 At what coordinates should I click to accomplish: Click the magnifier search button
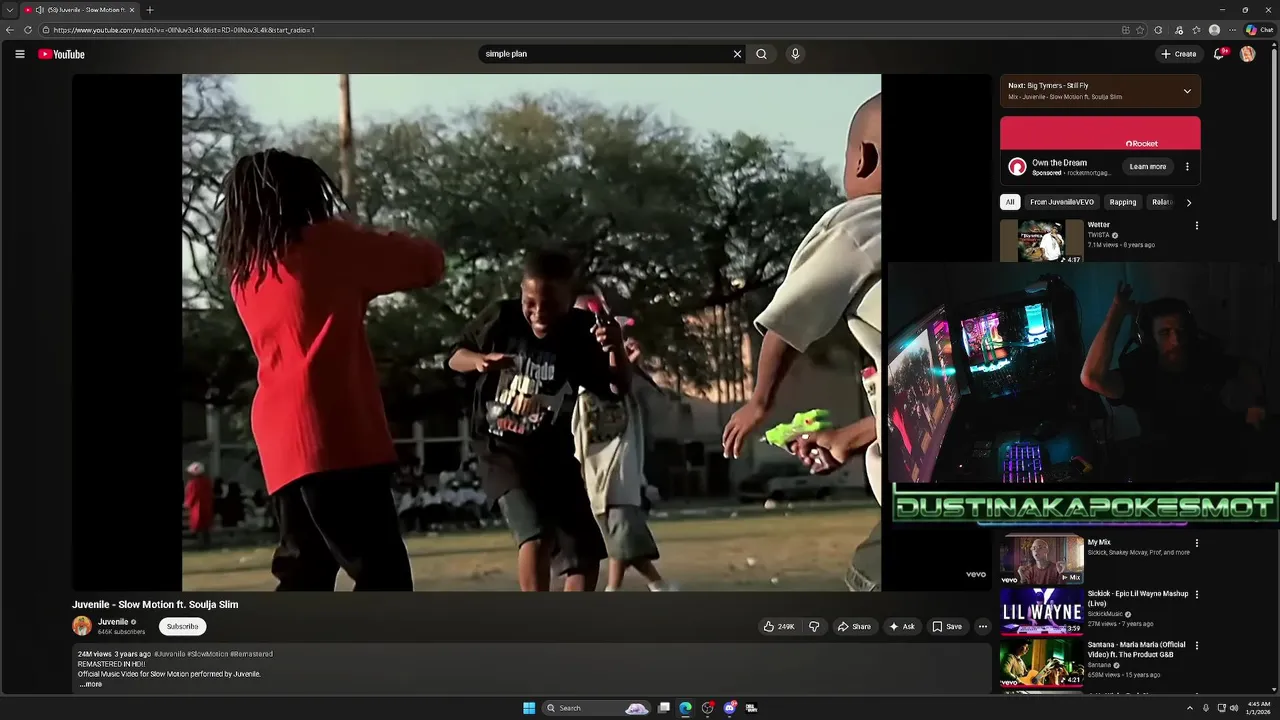point(762,54)
